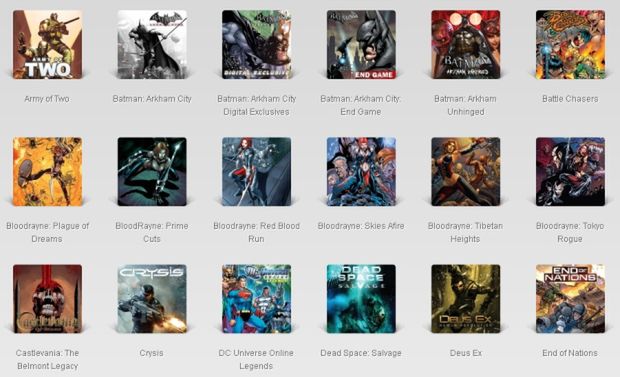This screenshot has height=377, width=620.
Task: Select the Batman: Arkham City cover art
Action: tap(152, 45)
